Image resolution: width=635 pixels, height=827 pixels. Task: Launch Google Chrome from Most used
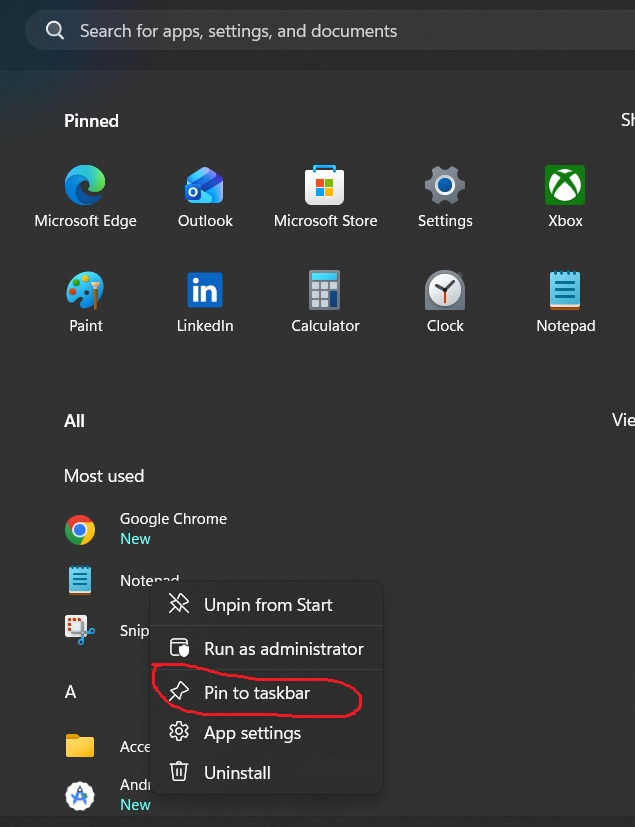146,529
